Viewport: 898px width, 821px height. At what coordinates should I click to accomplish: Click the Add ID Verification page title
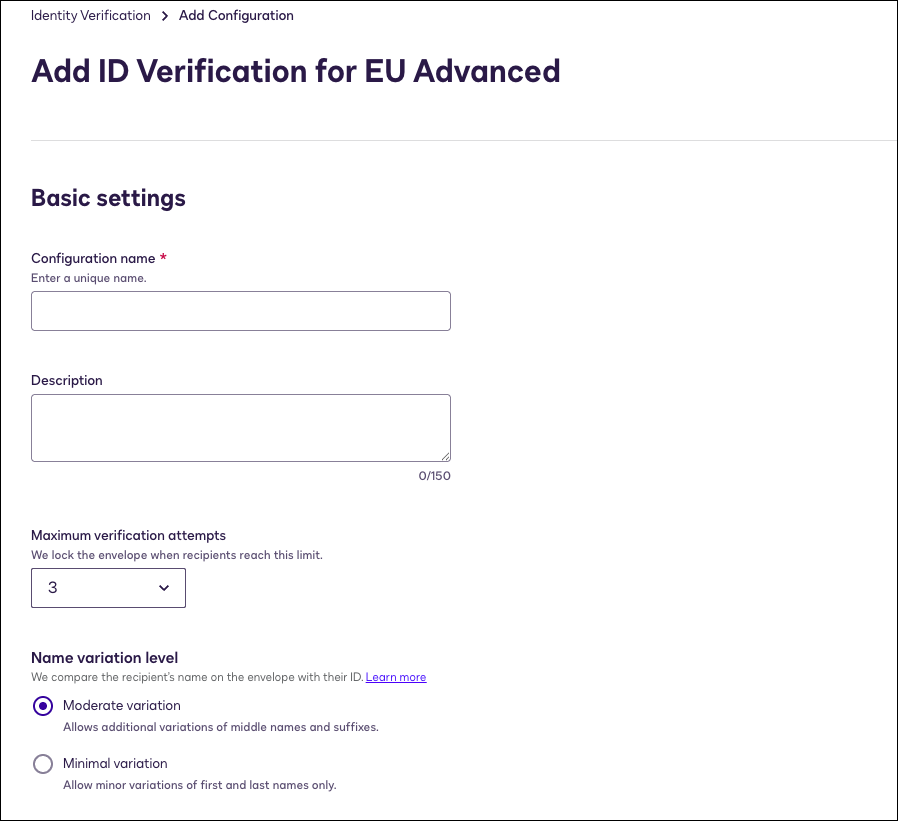point(296,72)
